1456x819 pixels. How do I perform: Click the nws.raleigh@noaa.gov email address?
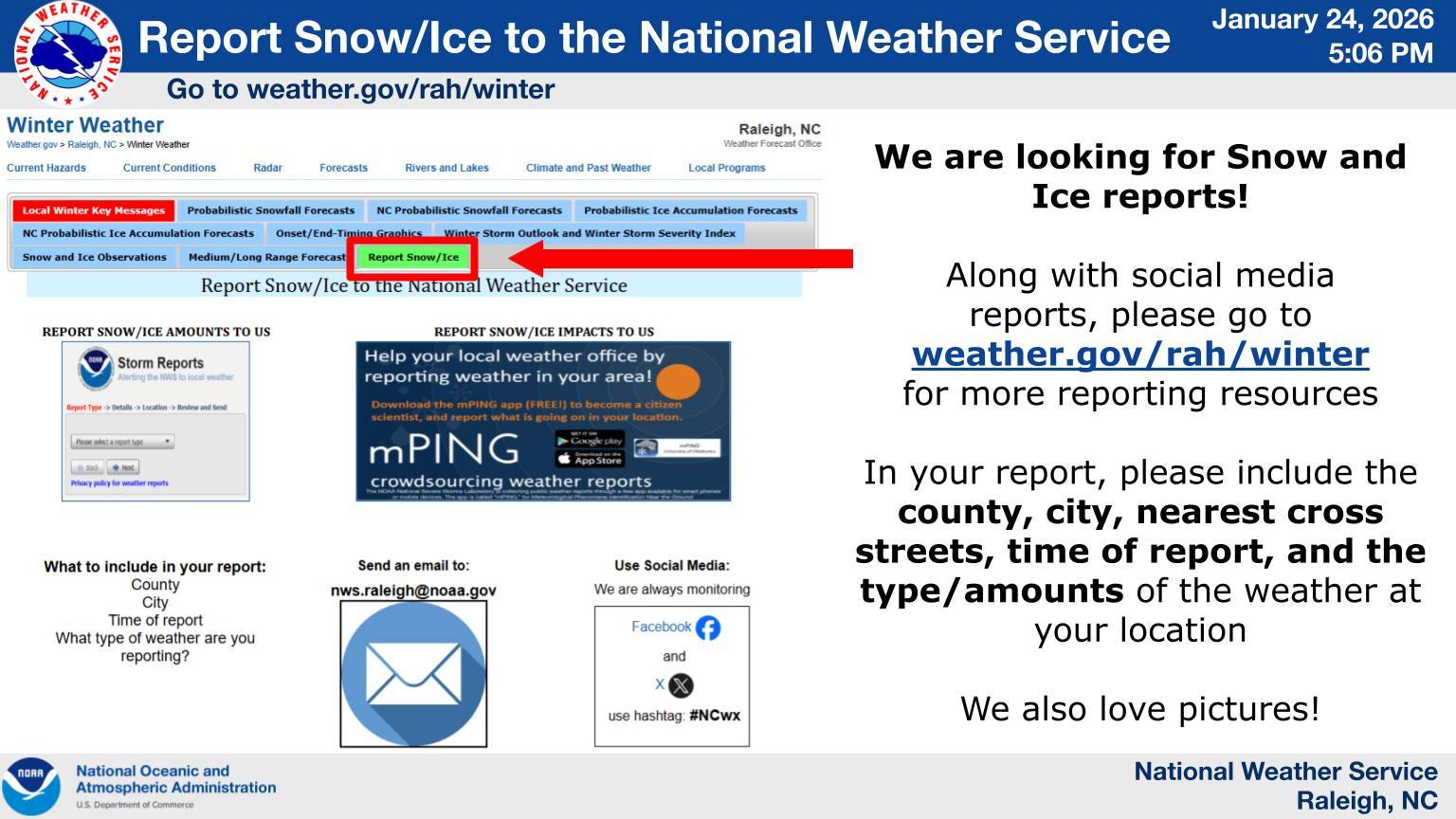tap(413, 591)
